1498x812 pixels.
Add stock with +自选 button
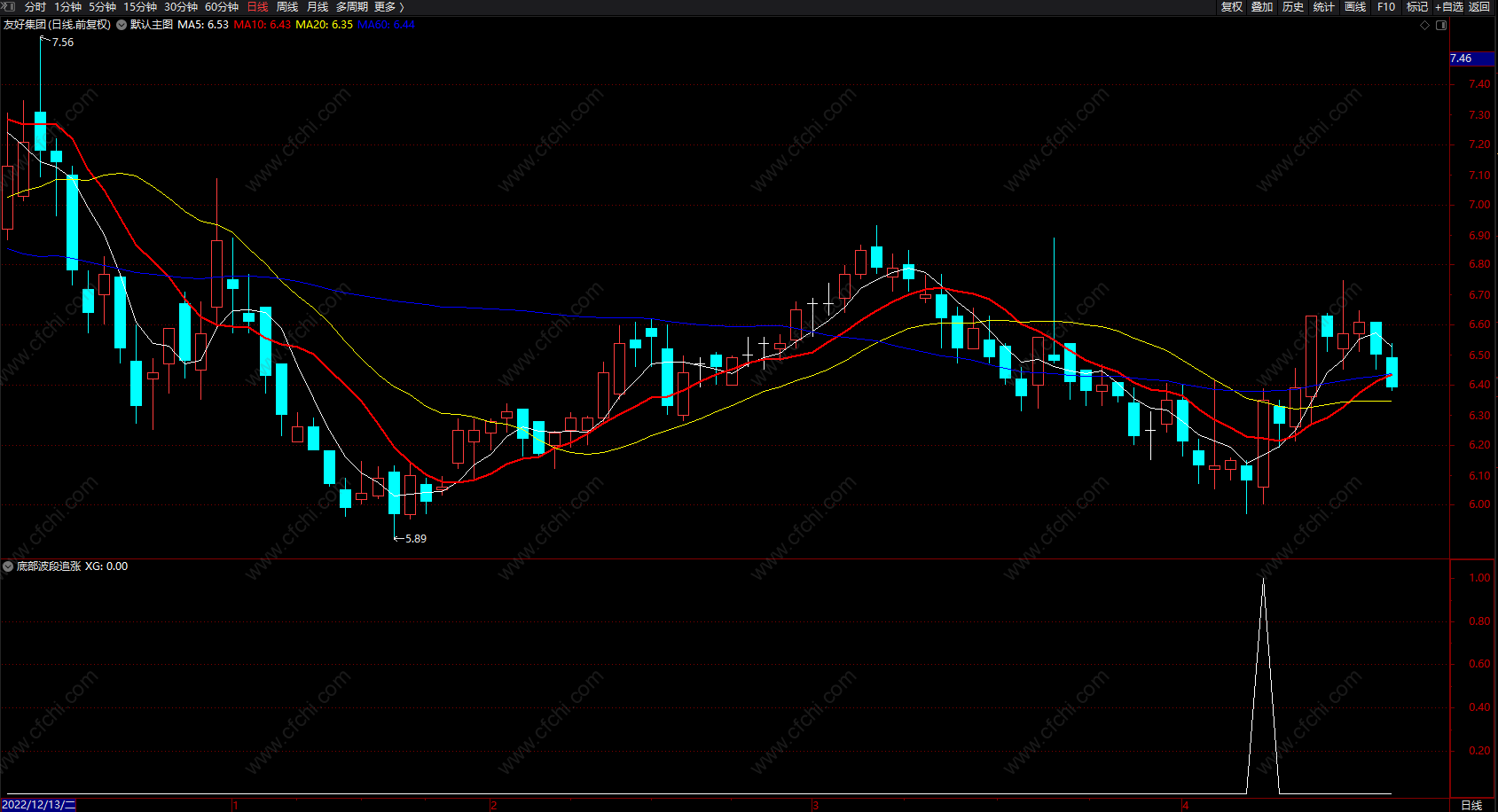[1449, 6]
